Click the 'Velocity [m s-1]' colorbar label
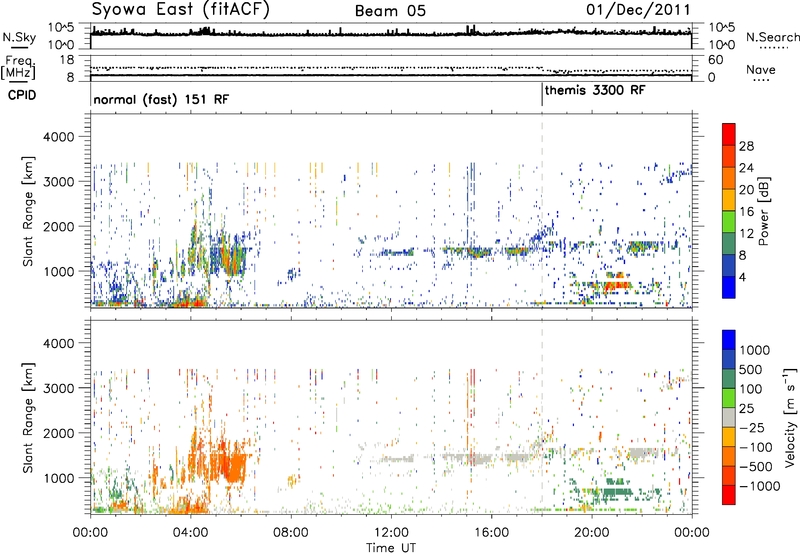The image size is (800, 554). click(790, 417)
